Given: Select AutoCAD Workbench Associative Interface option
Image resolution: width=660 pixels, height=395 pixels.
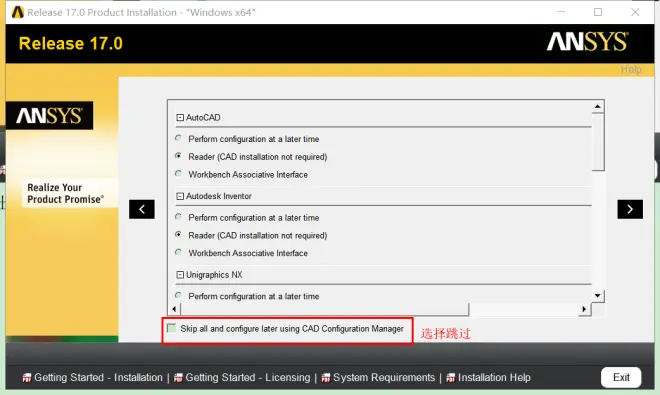Looking at the screenshot, I should [178, 174].
